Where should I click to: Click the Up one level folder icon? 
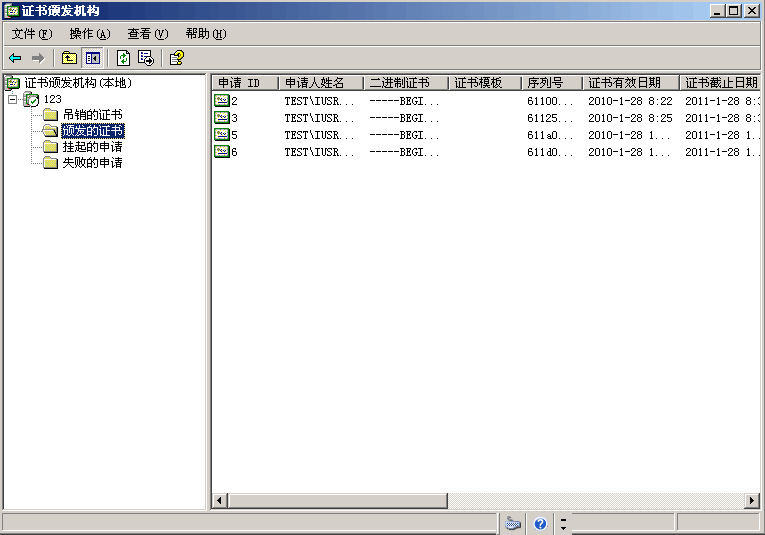click(69, 58)
